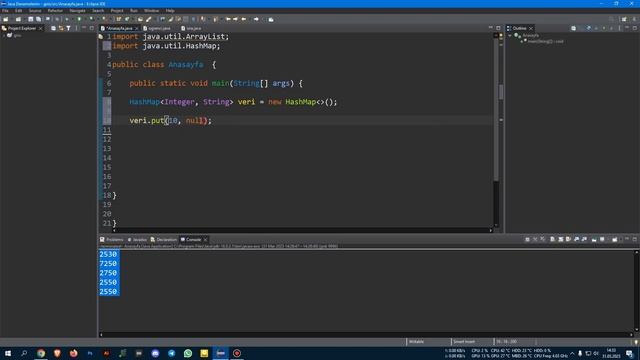Maximize the Outline panel
Image resolution: width=640 pixels, height=360 pixels.
tap(635, 28)
